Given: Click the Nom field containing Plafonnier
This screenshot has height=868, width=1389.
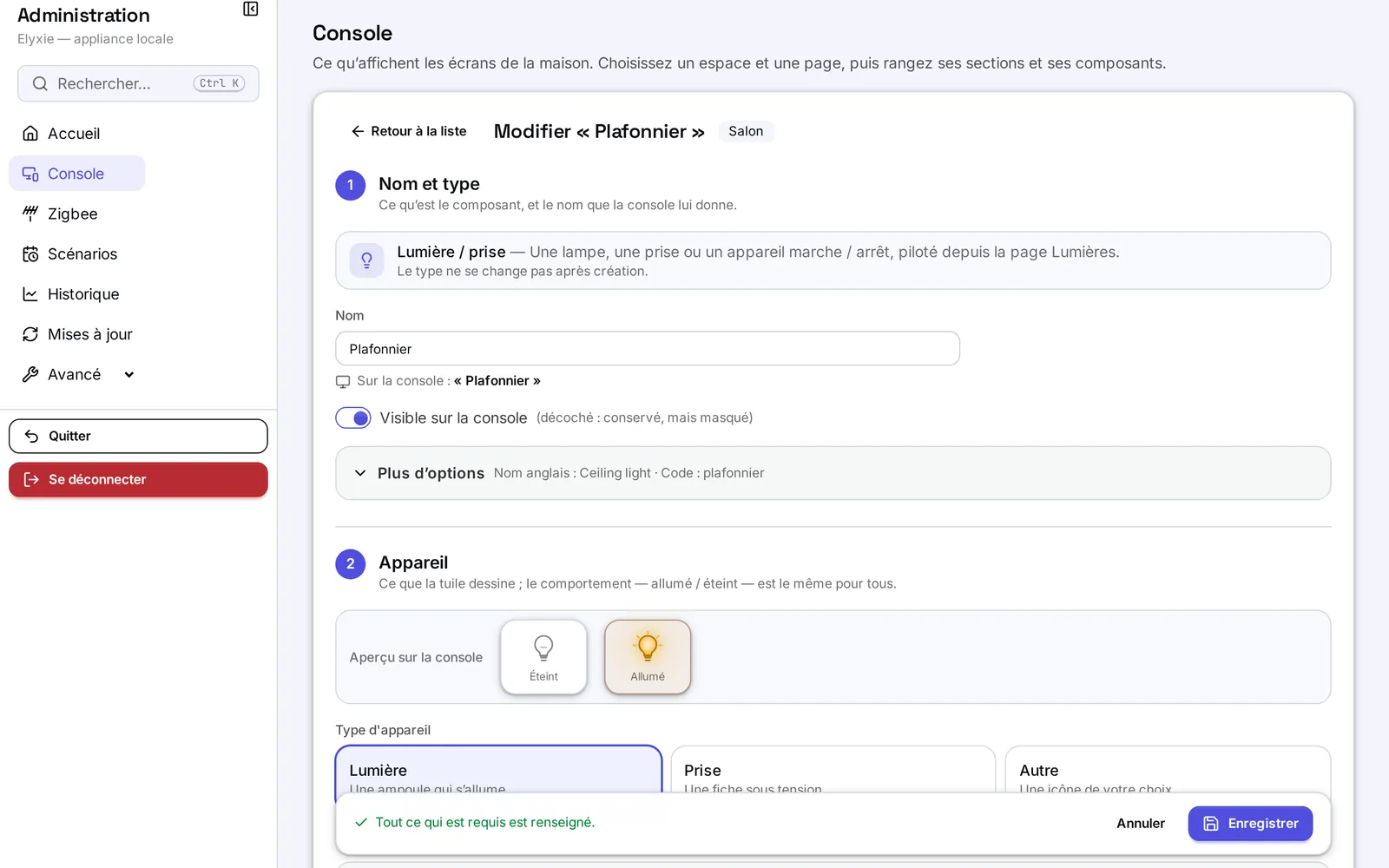Looking at the screenshot, I should pos(648,349).
